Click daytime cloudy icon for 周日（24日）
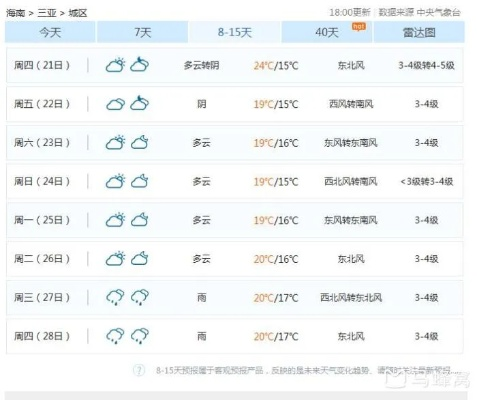Screen dimensions: 477x400 [x=115, y=181]
